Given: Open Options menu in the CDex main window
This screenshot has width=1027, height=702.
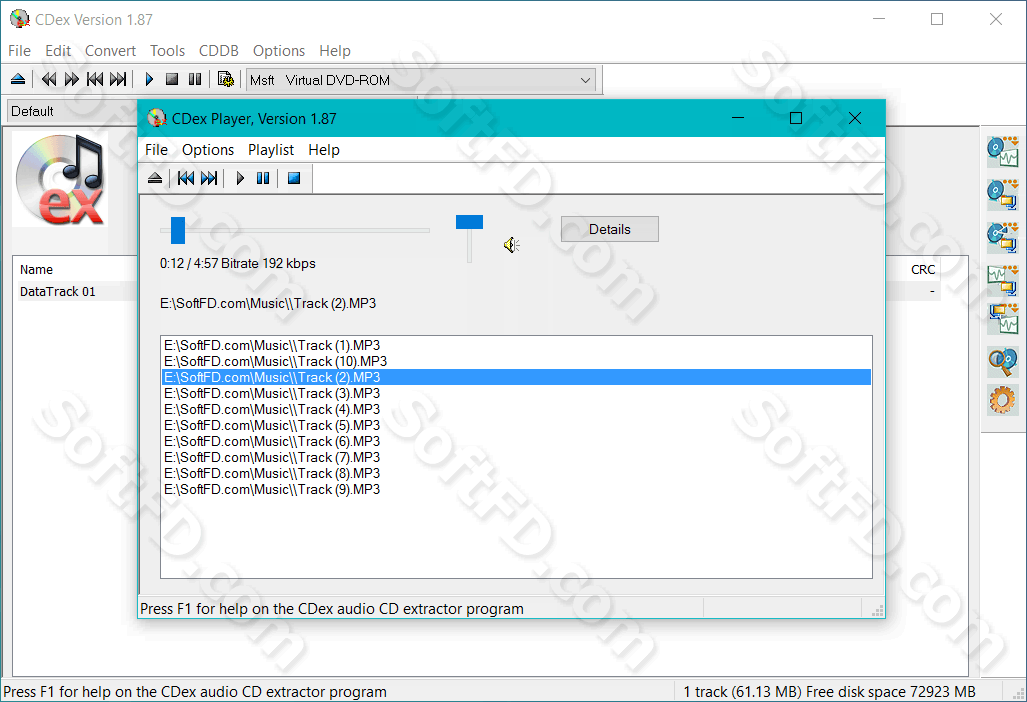Looking at the screenshot, I should coord(279,51).
